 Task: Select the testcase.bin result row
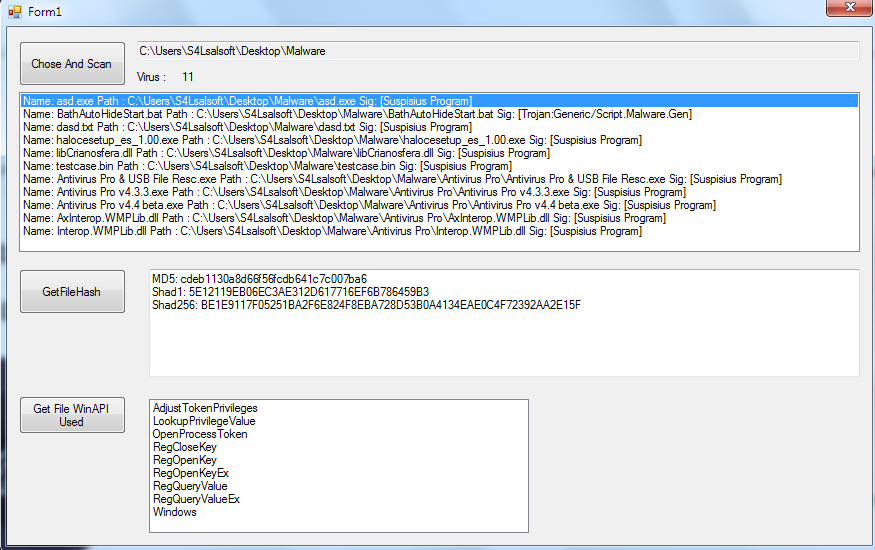click(440, 166)
